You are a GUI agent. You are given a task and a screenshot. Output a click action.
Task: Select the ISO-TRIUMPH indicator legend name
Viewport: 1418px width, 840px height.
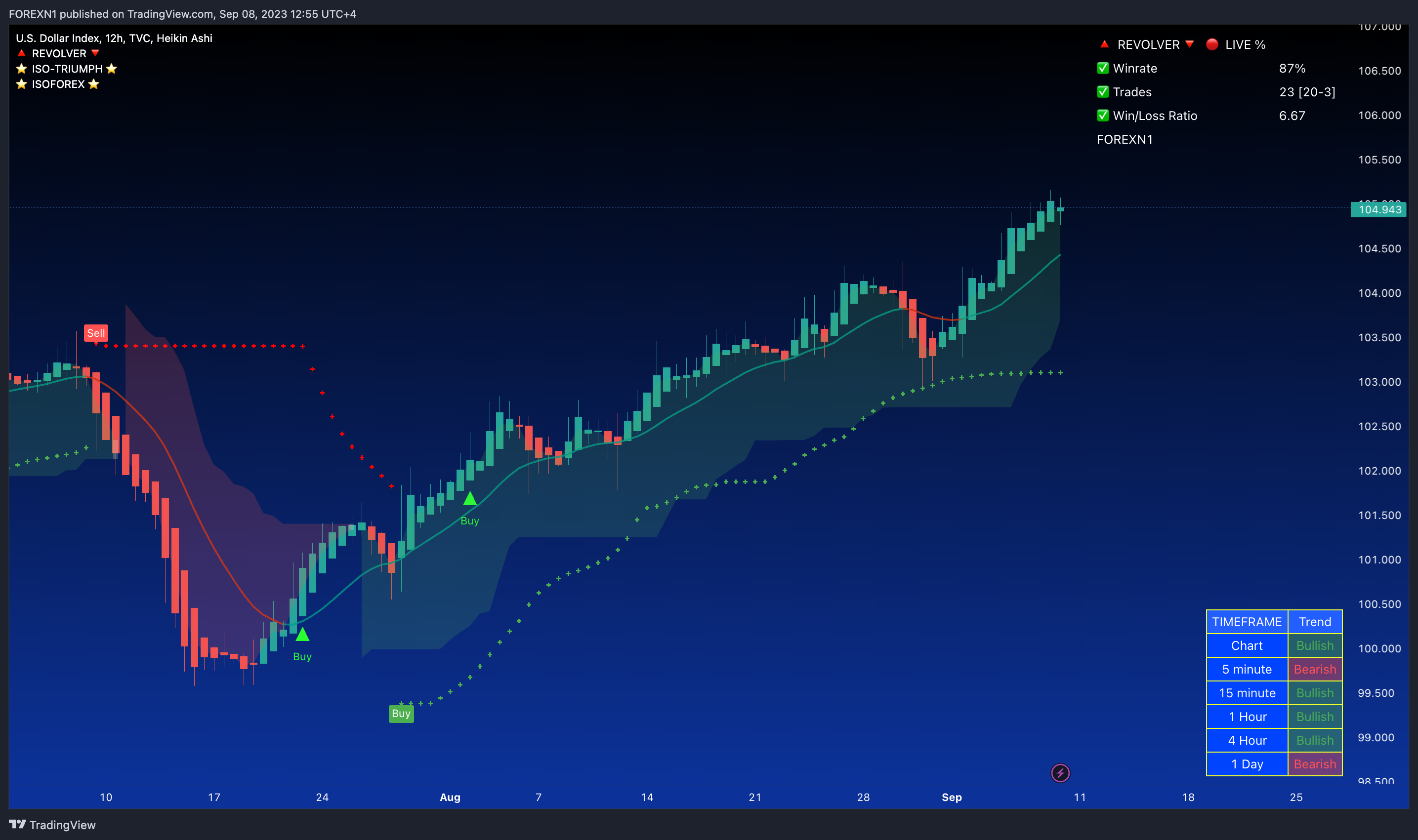67,69
